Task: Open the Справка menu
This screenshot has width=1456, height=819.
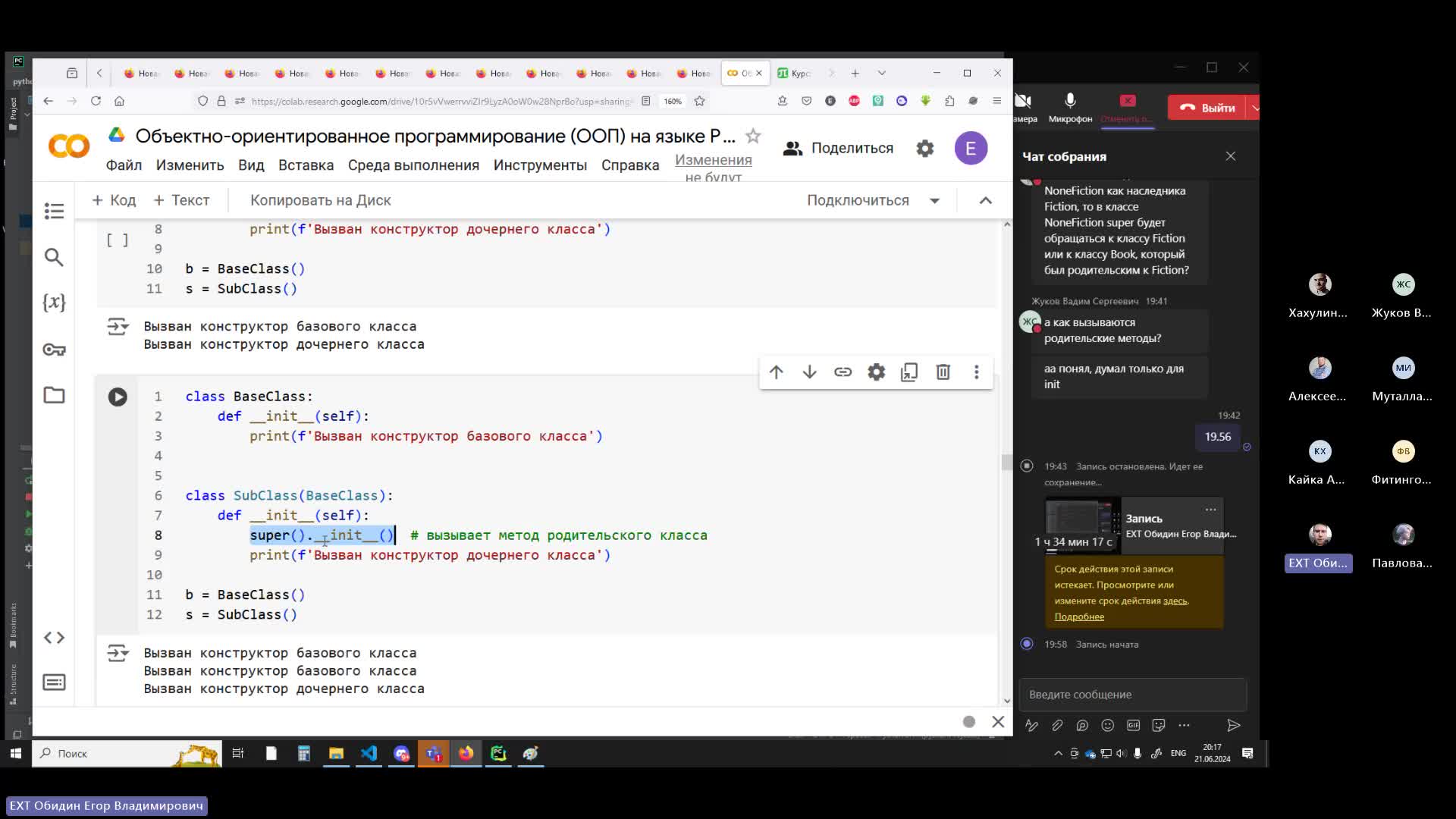Action: pos(630,165)
